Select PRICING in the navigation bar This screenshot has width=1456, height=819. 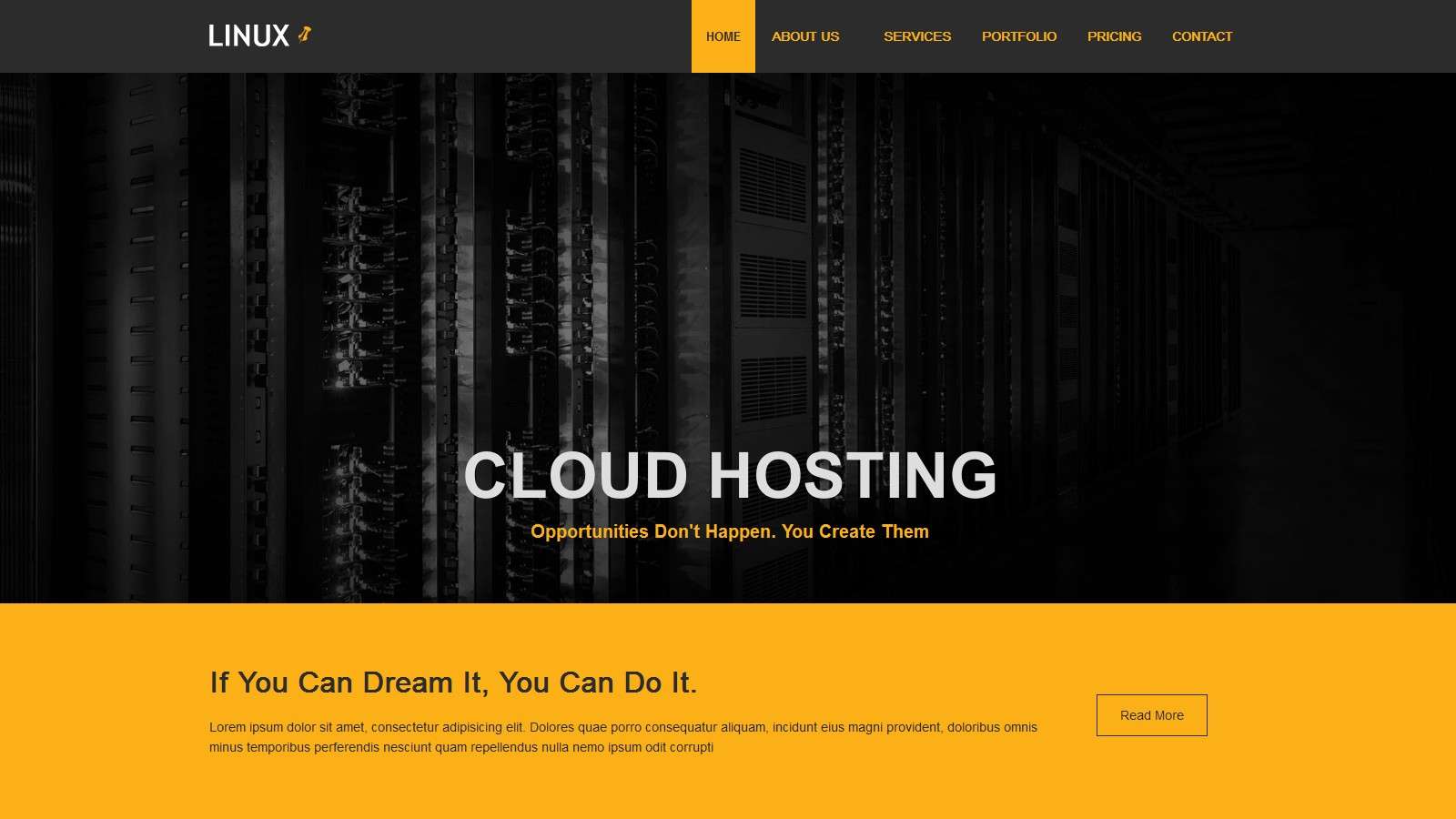click(1114, 36)
